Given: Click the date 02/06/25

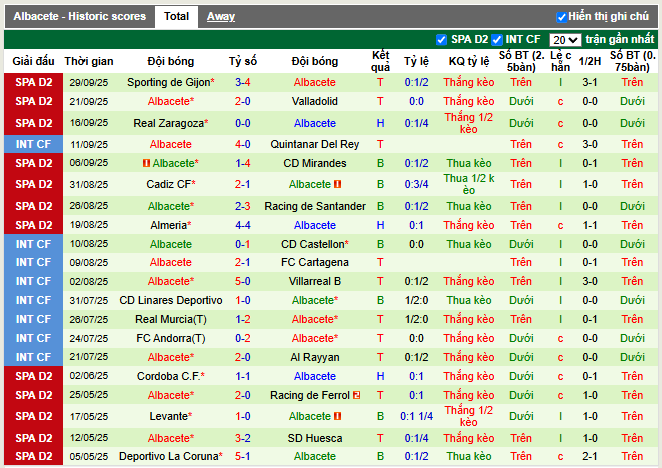Looking at the screenshot, I should 89,376.
